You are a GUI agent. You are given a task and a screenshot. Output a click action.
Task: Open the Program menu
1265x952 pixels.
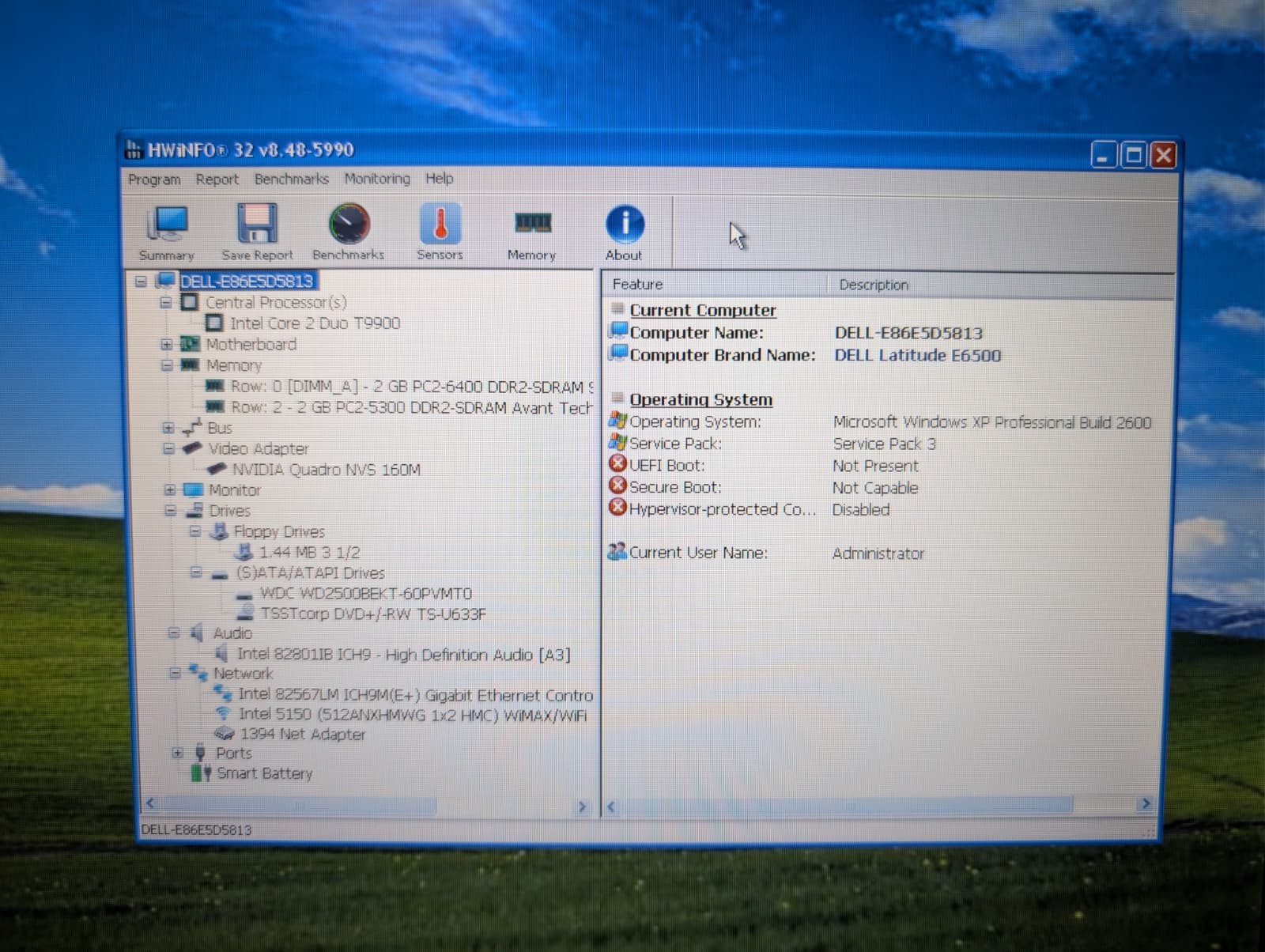click(154, 179)
